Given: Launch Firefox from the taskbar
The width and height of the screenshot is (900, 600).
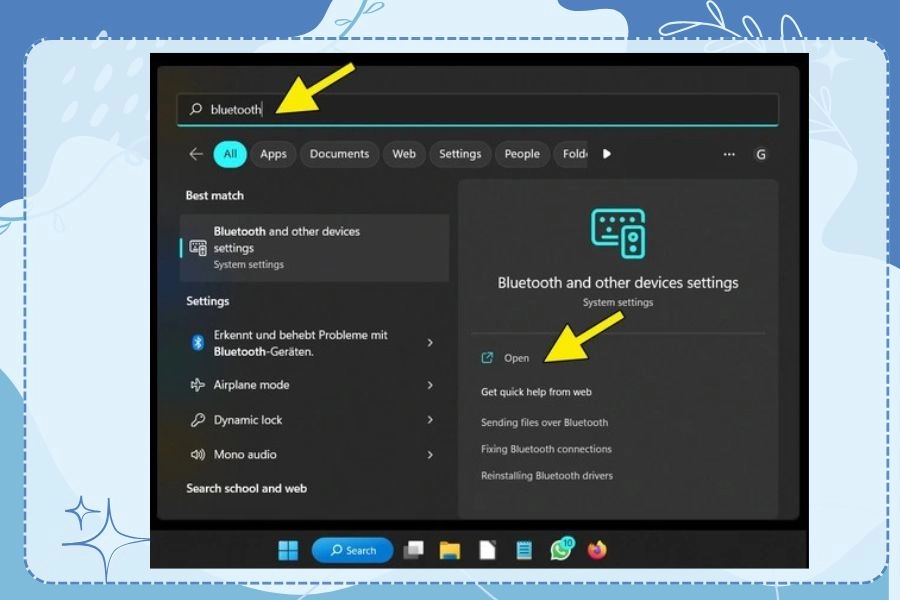Looking at the screenshot, I should pyautogui.click(x=598, y=549).
